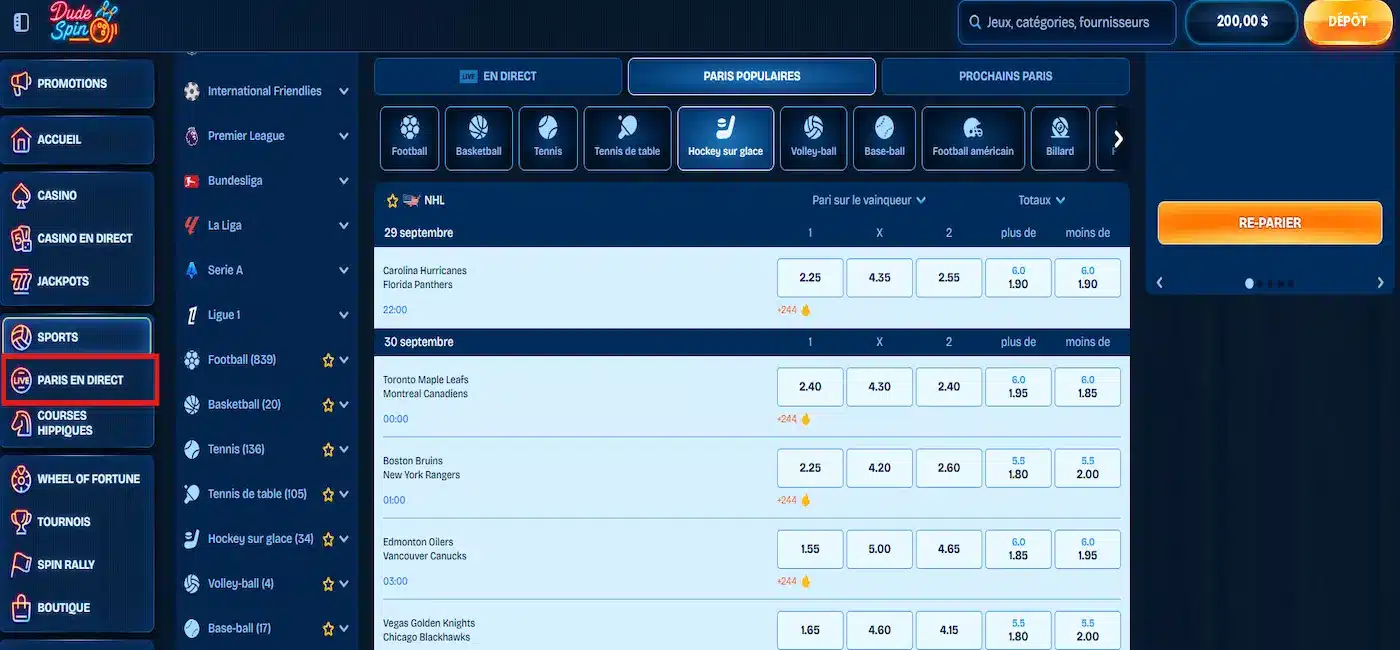The image size is (1400, 650).
Task: Open the JACKPOTS section
Action: click(78, 281)
